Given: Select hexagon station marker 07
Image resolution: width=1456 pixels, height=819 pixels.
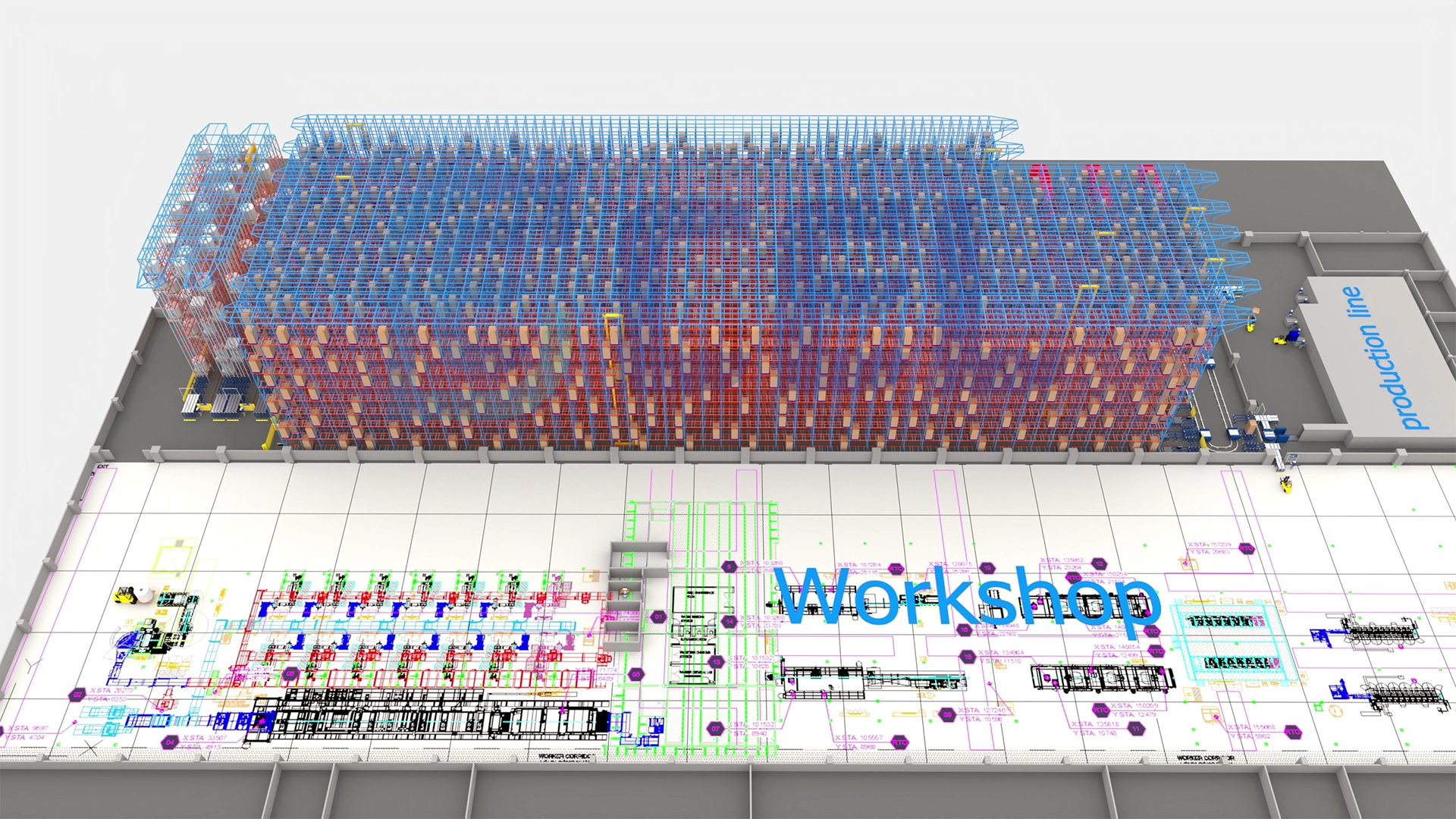Looking at the screenshot, I should [x=715, y=729].
